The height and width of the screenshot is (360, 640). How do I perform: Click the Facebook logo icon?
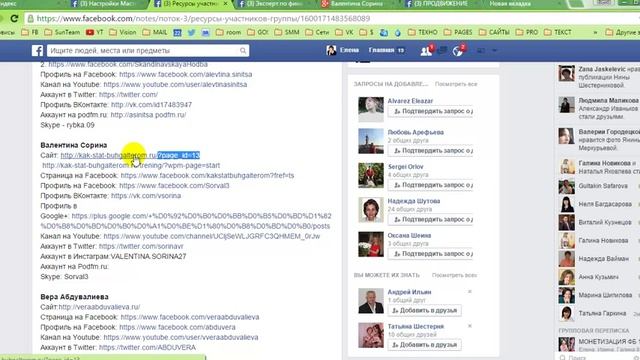point(37,51)
